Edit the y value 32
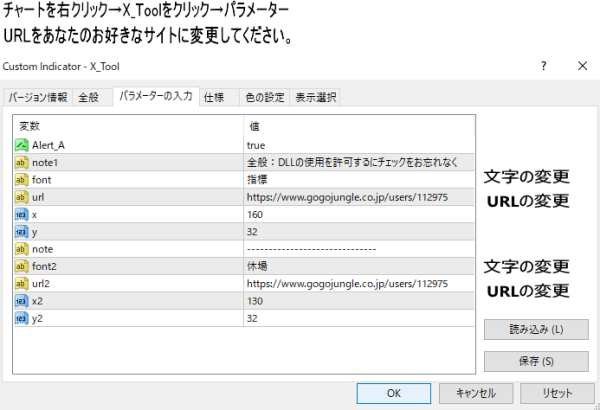 359,232
